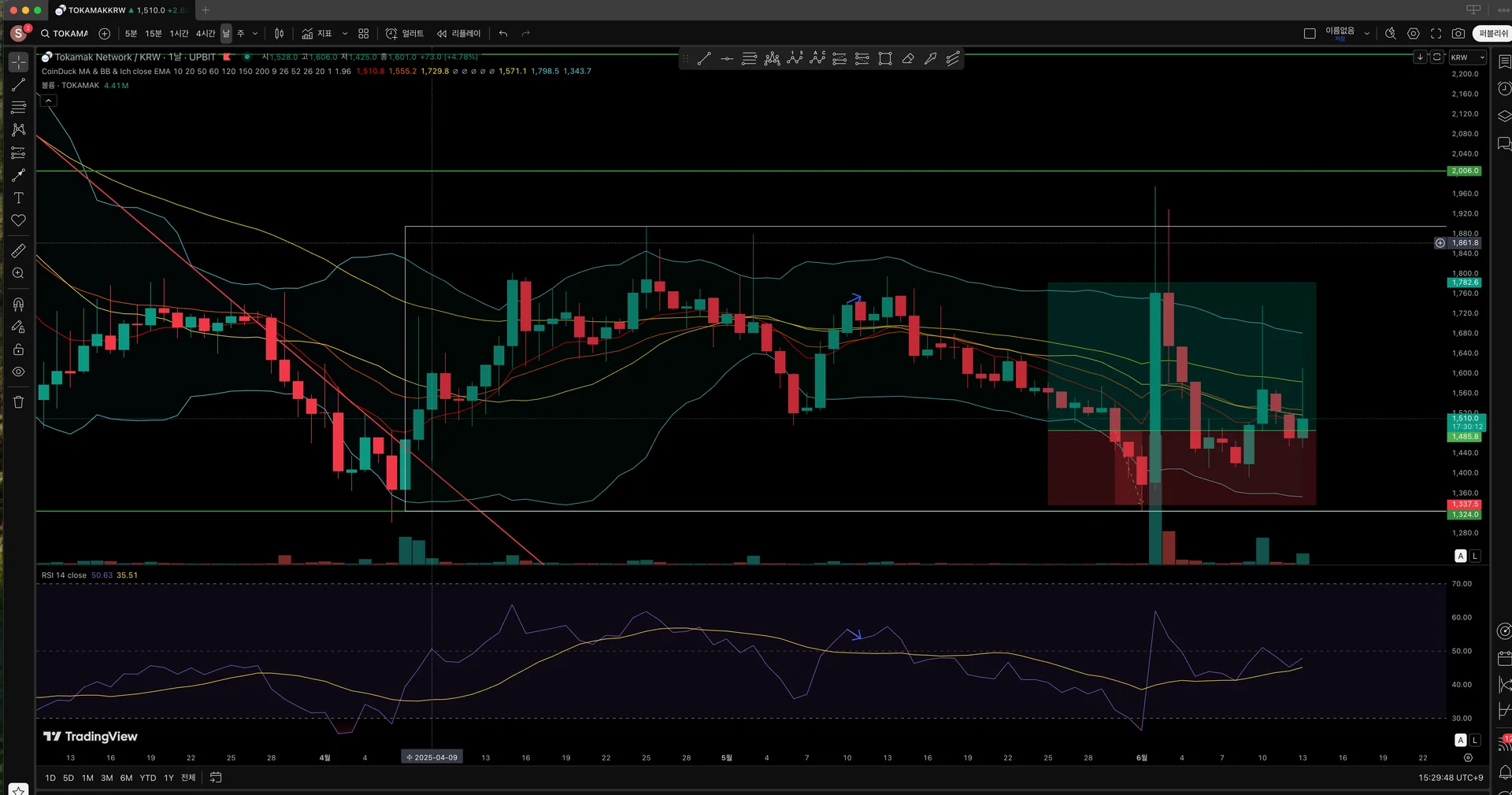
Task: Start bar replay with 리플레이 button
Action: coord(459,33)
